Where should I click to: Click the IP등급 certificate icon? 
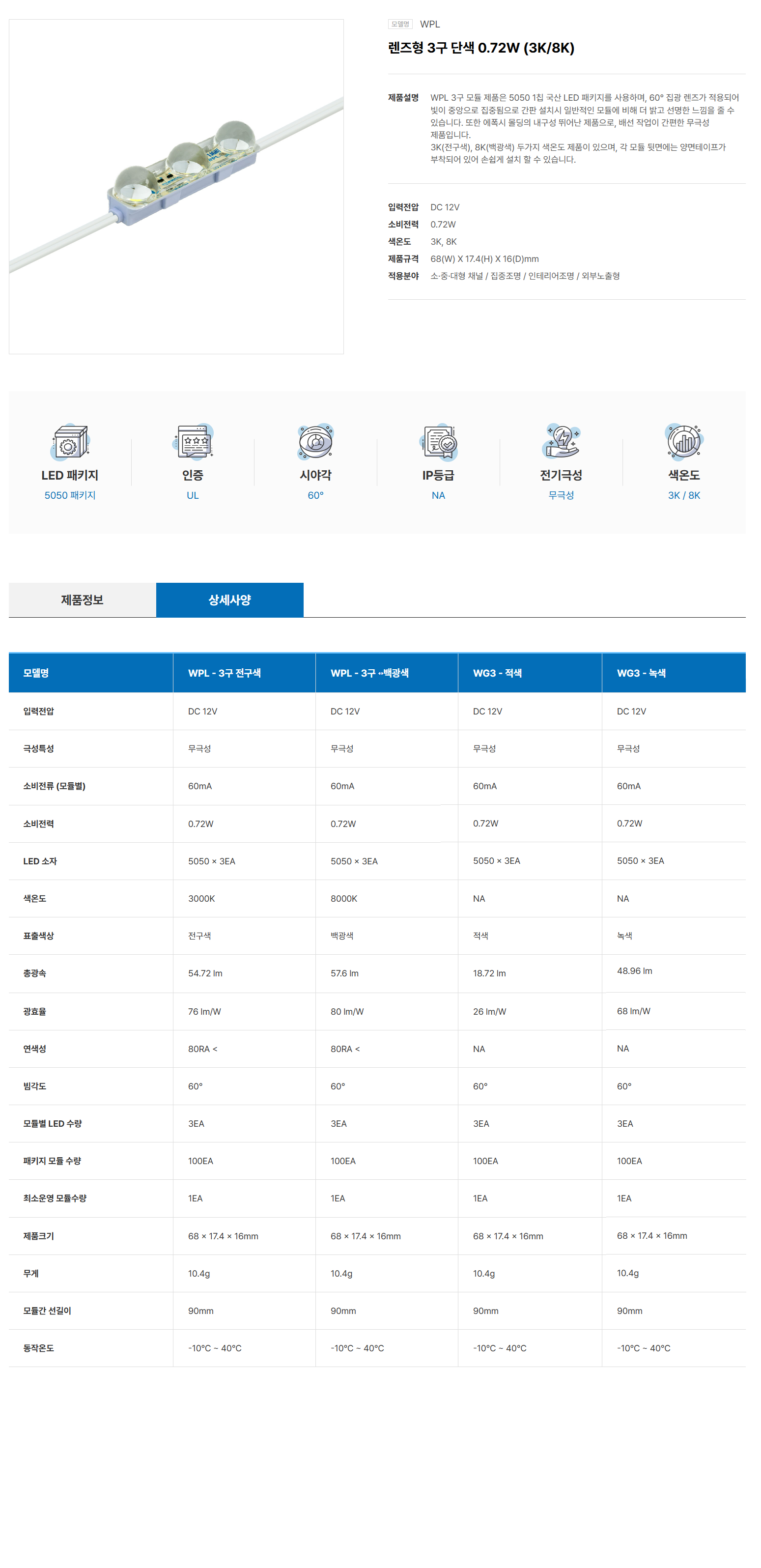click(438, 441)
